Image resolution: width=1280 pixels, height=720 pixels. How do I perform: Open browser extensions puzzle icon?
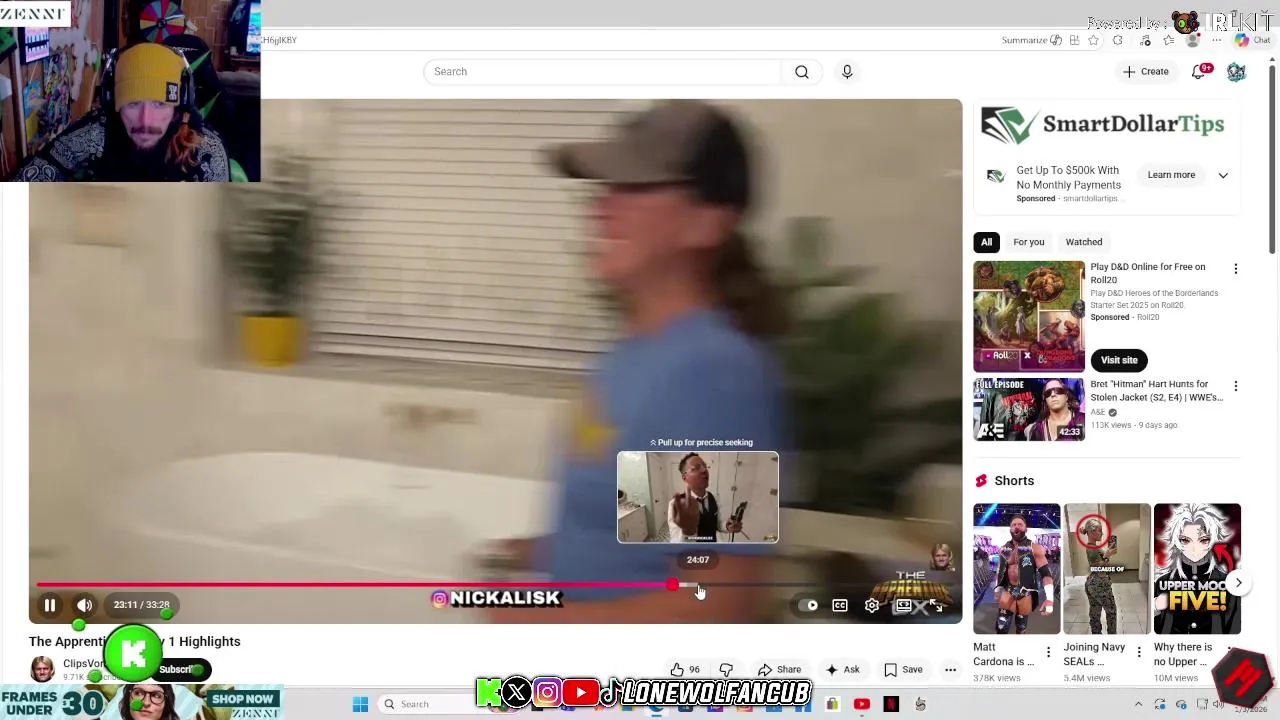(1118, 40)
